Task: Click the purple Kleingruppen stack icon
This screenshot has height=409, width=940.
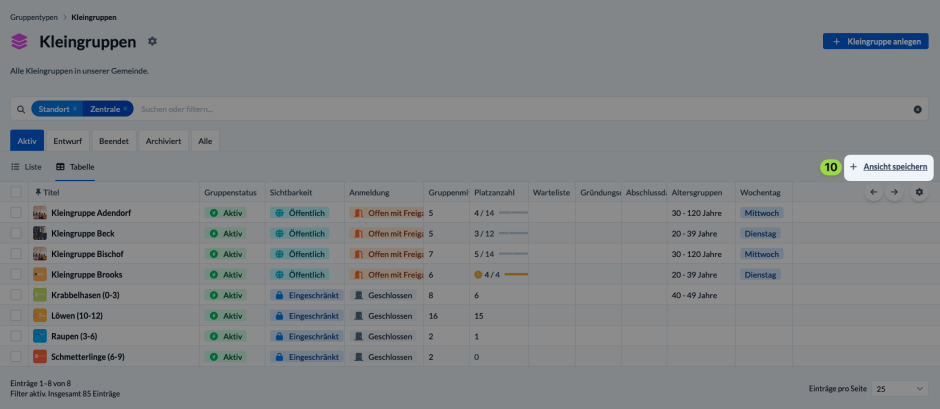Action: (19, 41)
